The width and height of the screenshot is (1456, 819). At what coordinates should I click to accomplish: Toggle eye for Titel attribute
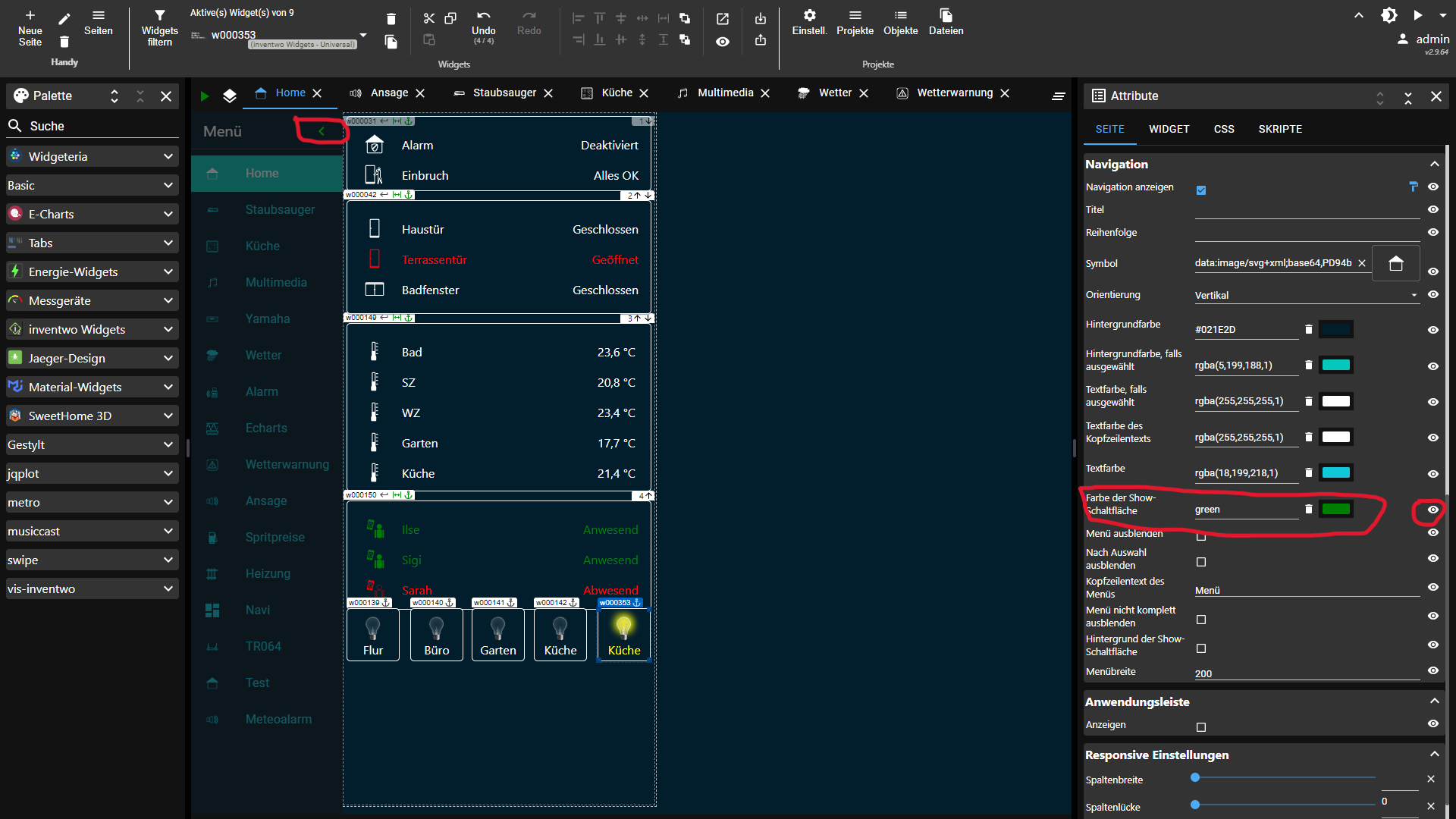click(1432, 209)
